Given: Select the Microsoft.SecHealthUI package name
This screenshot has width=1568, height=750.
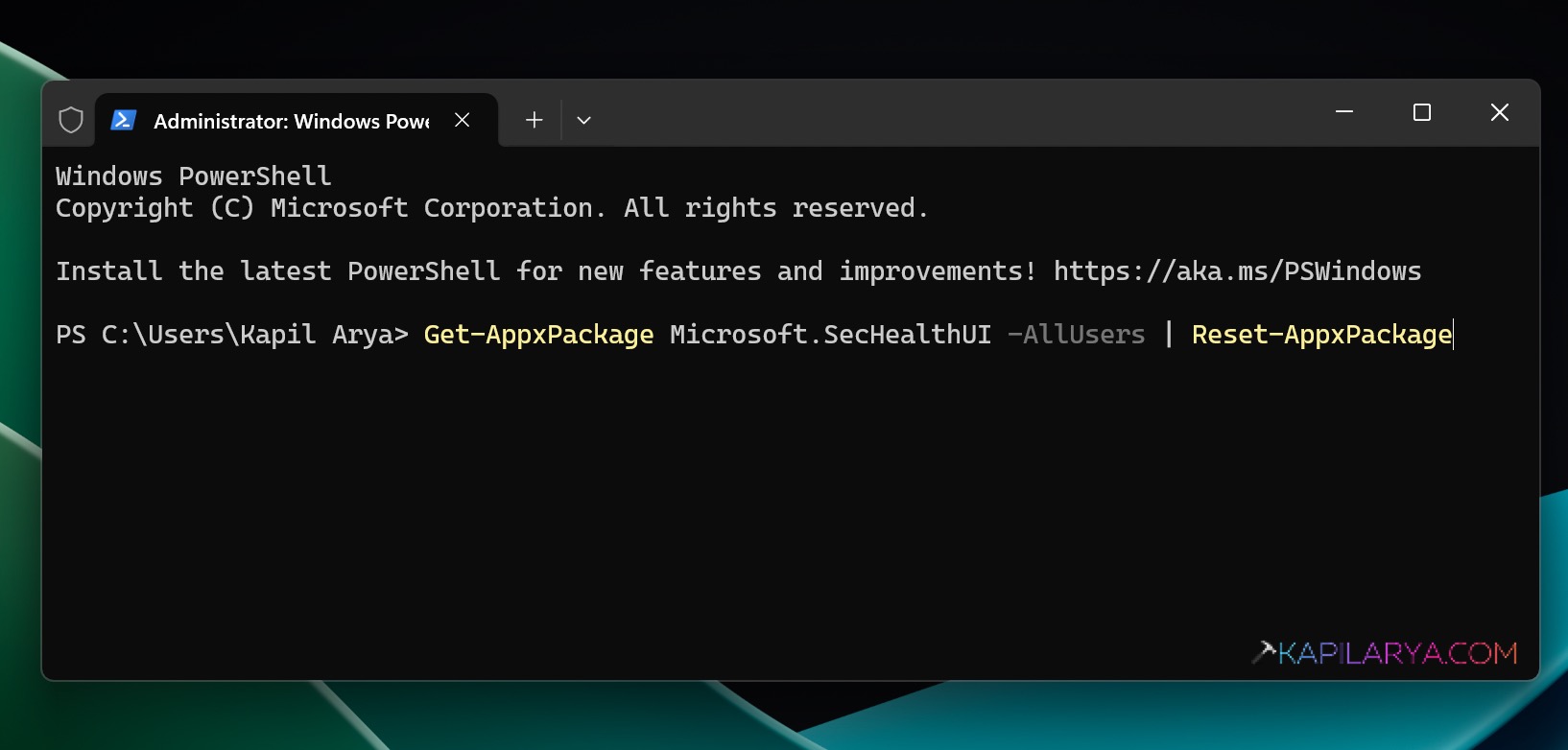Looking at the screenshot, I should 831,335.
